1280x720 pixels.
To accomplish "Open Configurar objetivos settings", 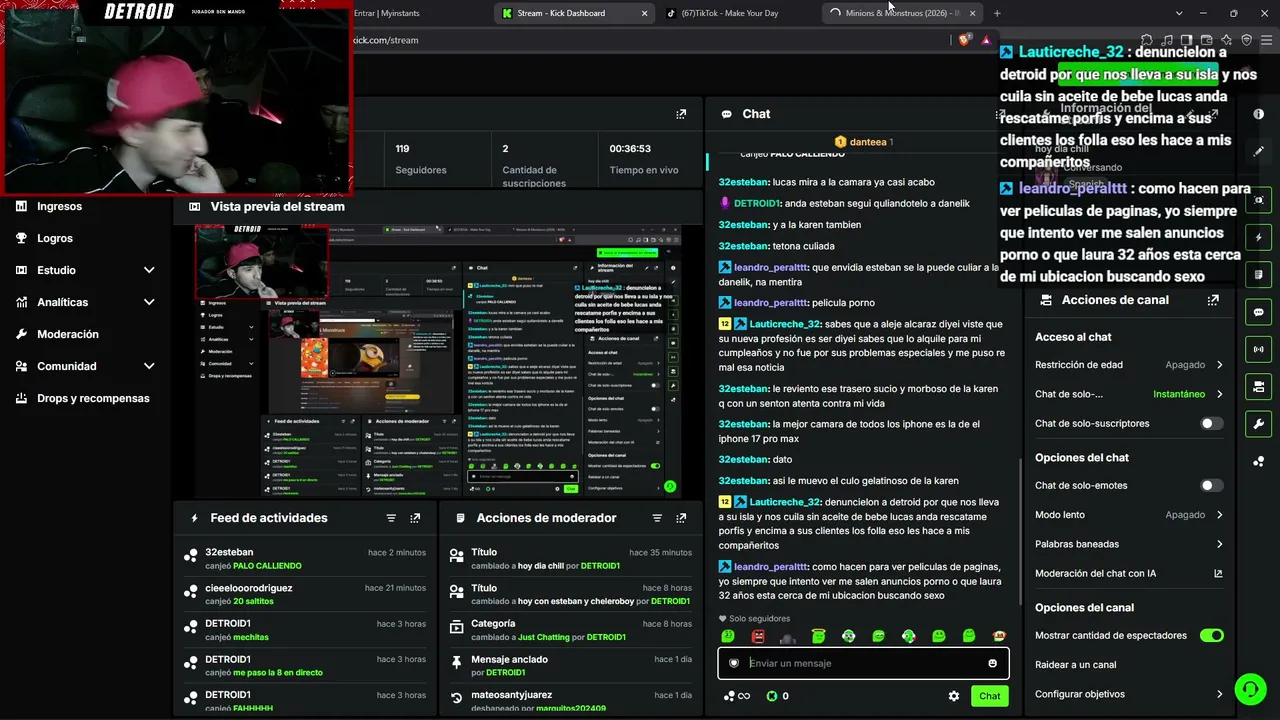I will 1129,694.
